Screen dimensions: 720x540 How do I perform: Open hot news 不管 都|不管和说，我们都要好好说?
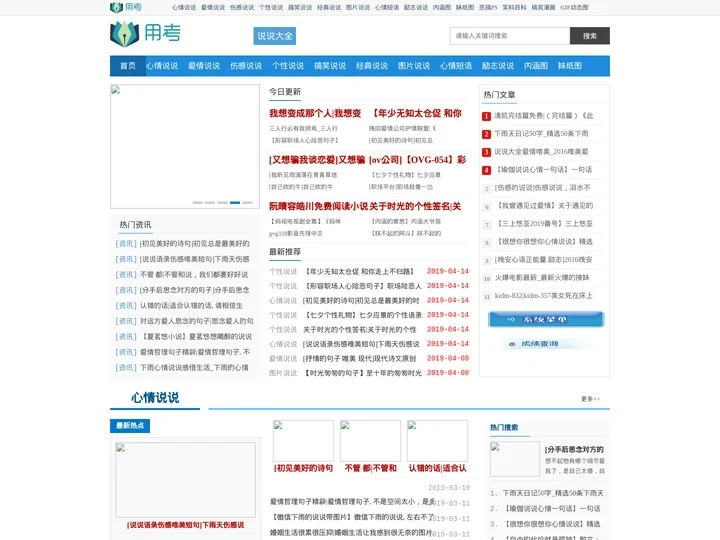[194, 275]
